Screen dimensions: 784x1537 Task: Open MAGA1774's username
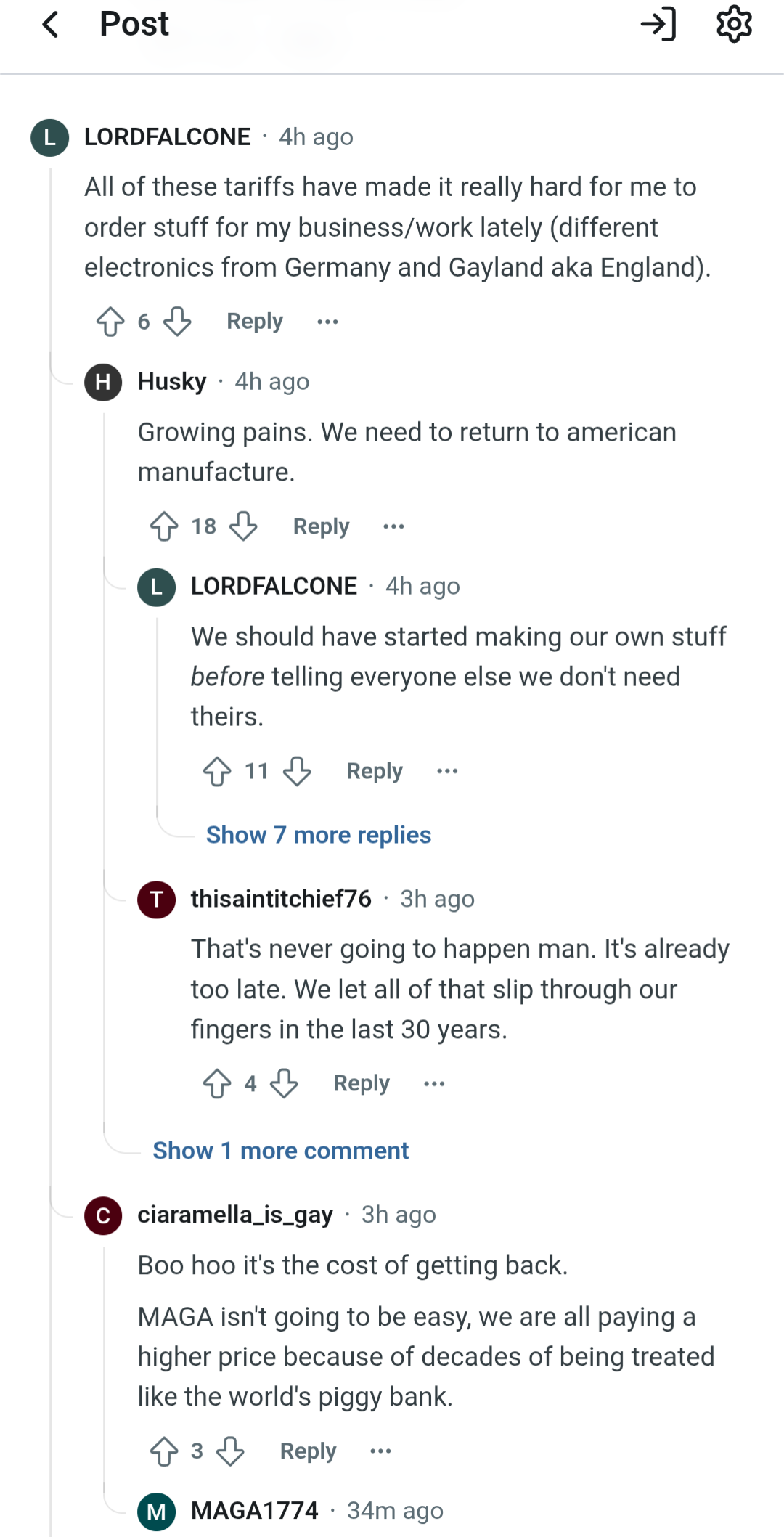tap(254, 1511)
